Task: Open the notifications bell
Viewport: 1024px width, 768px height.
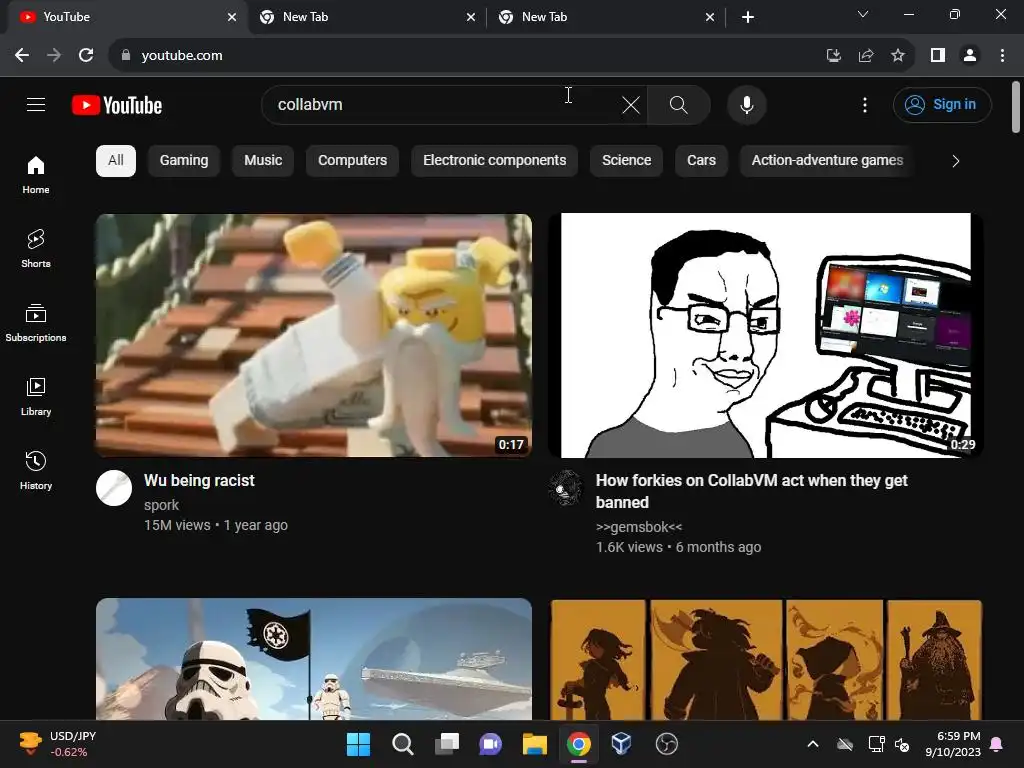Action: [x=997, y=744]
